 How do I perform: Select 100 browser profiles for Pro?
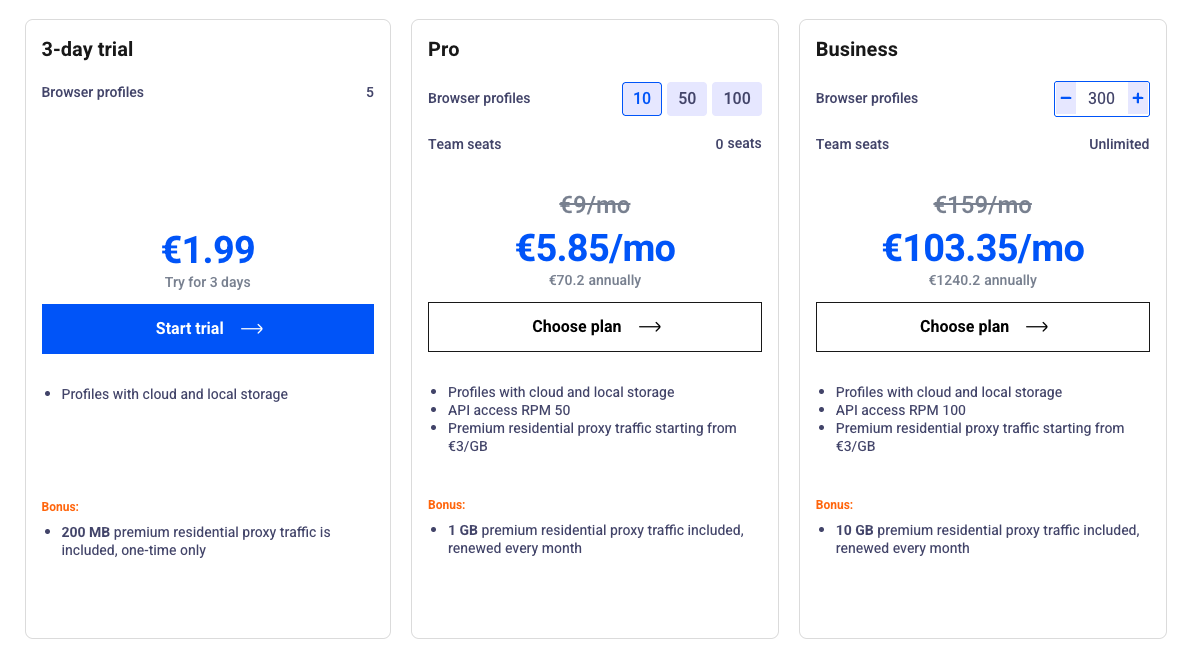[x=737, y=99]
